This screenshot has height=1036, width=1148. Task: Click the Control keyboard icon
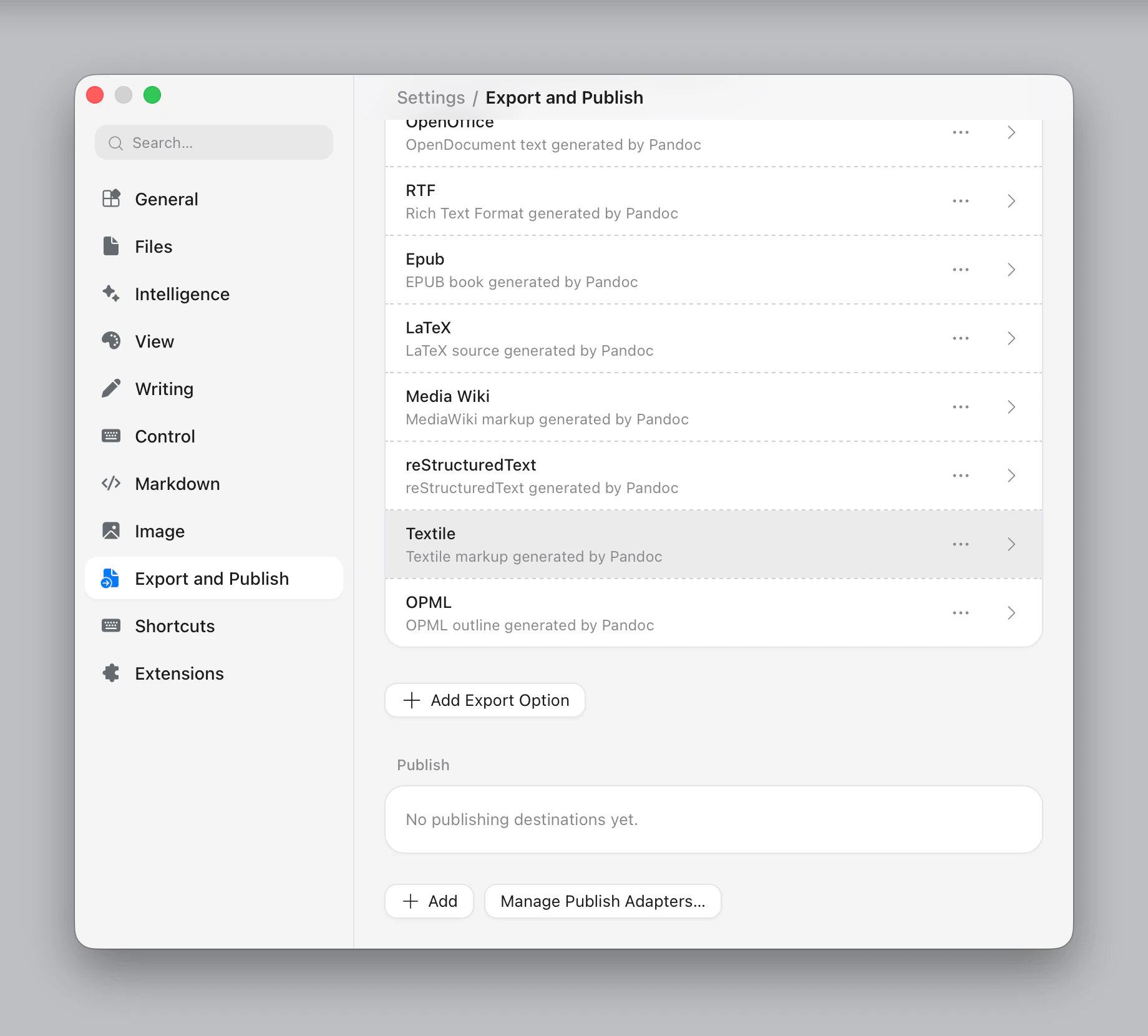(111, 436)
